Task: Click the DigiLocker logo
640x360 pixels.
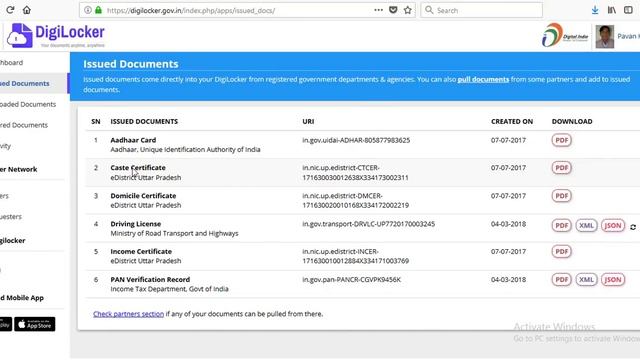Action: point(56,36)
